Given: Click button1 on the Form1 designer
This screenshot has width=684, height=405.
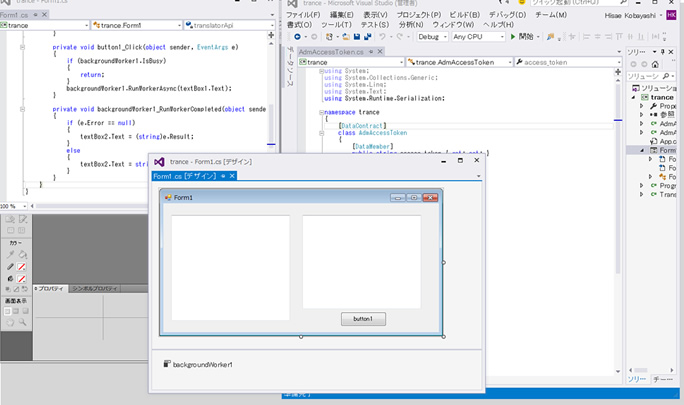Looking at the screenshot, I should [362, 318].
